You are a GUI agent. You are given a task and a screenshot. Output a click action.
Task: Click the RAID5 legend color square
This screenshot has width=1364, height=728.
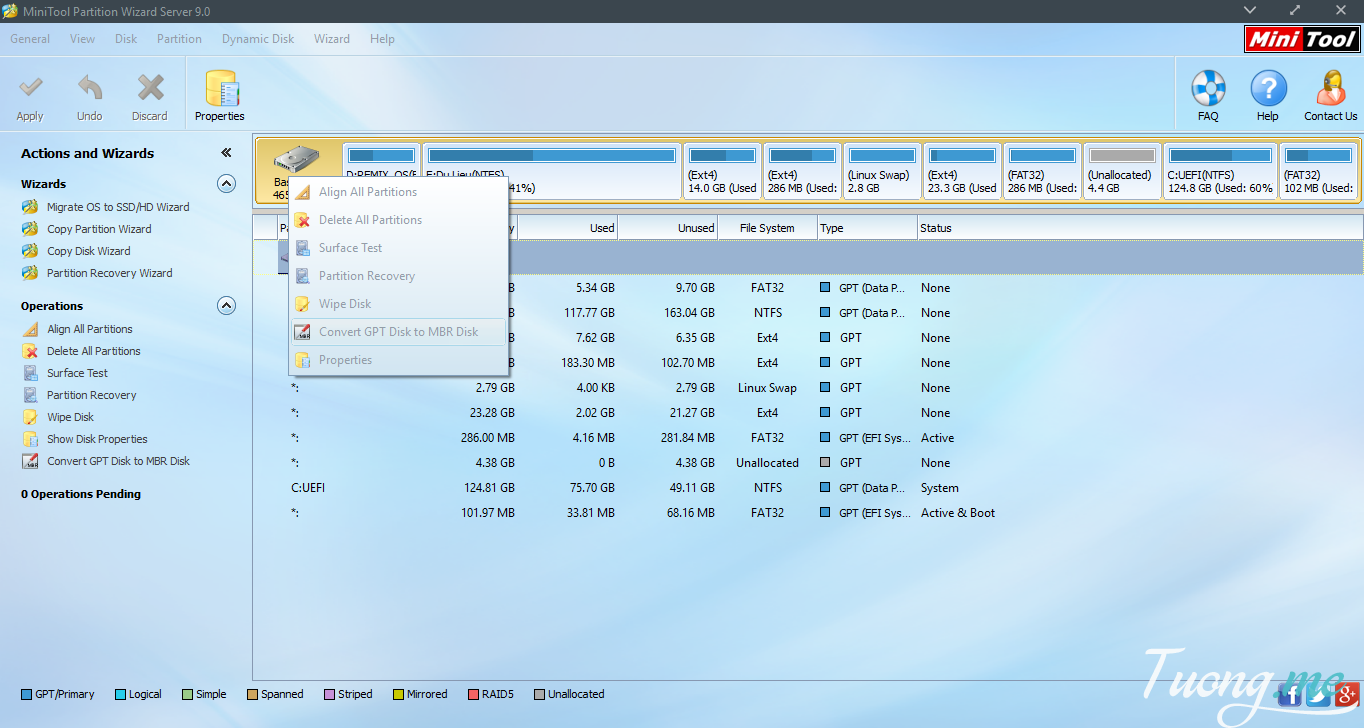pyautogui.click(x=472, y=694)
